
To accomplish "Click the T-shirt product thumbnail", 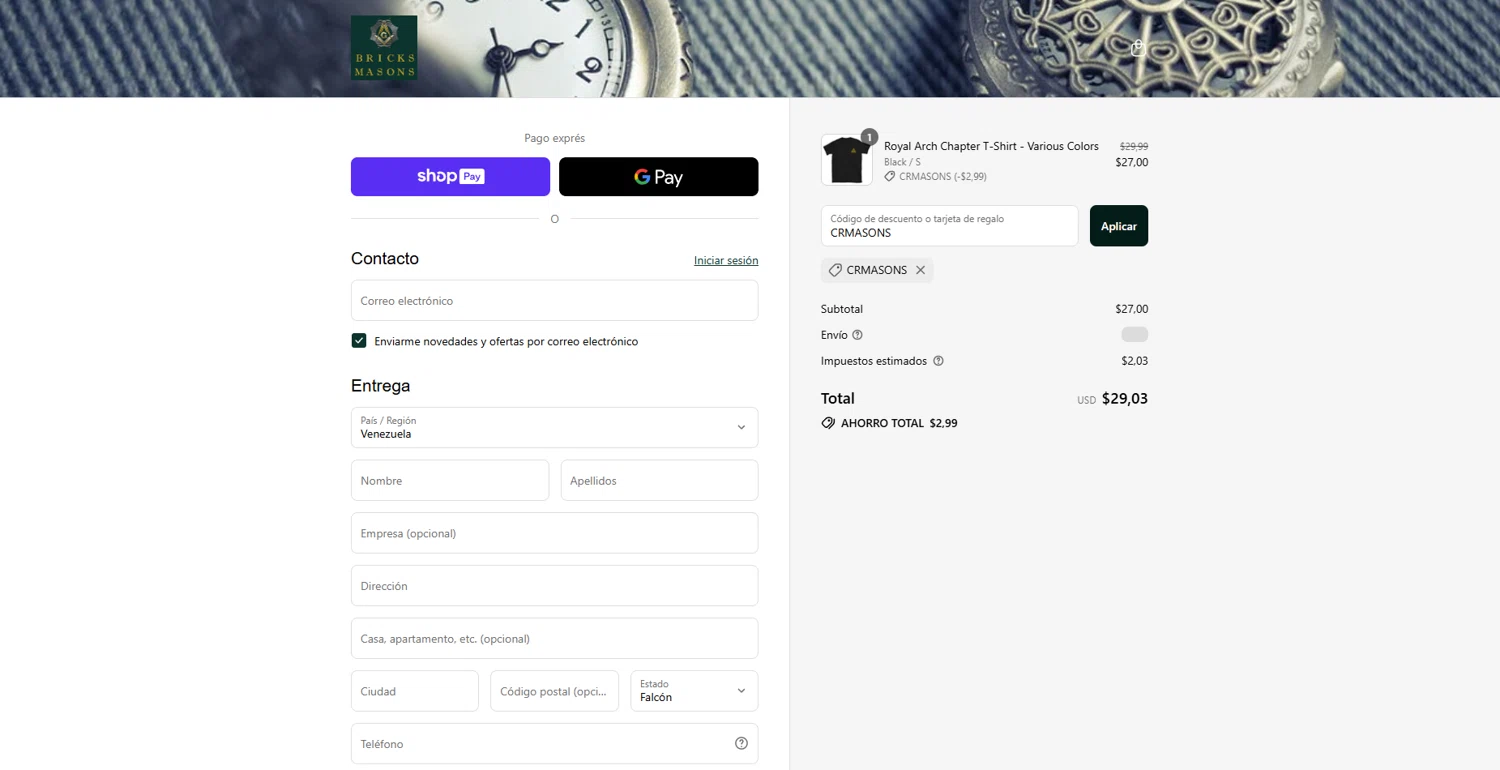I will pos(846,160).
